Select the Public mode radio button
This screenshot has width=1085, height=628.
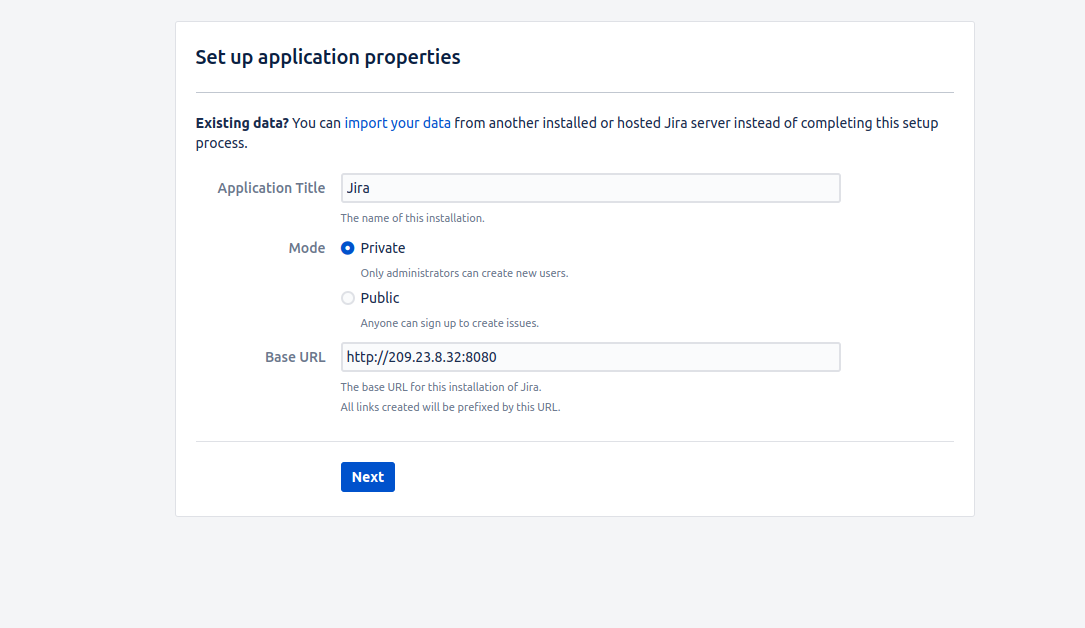pyautogui.click(x=348, y=298)
